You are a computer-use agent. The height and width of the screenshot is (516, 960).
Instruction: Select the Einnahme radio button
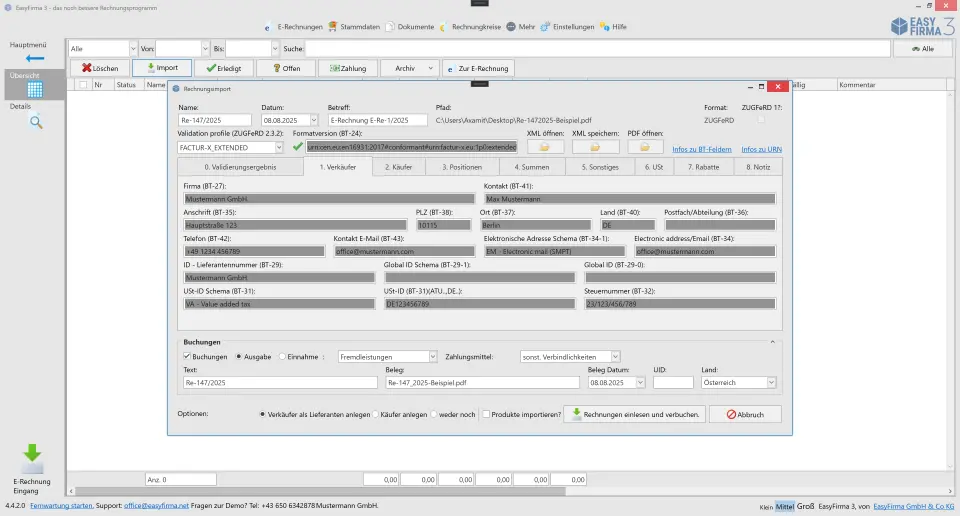[x=282, y=356]
